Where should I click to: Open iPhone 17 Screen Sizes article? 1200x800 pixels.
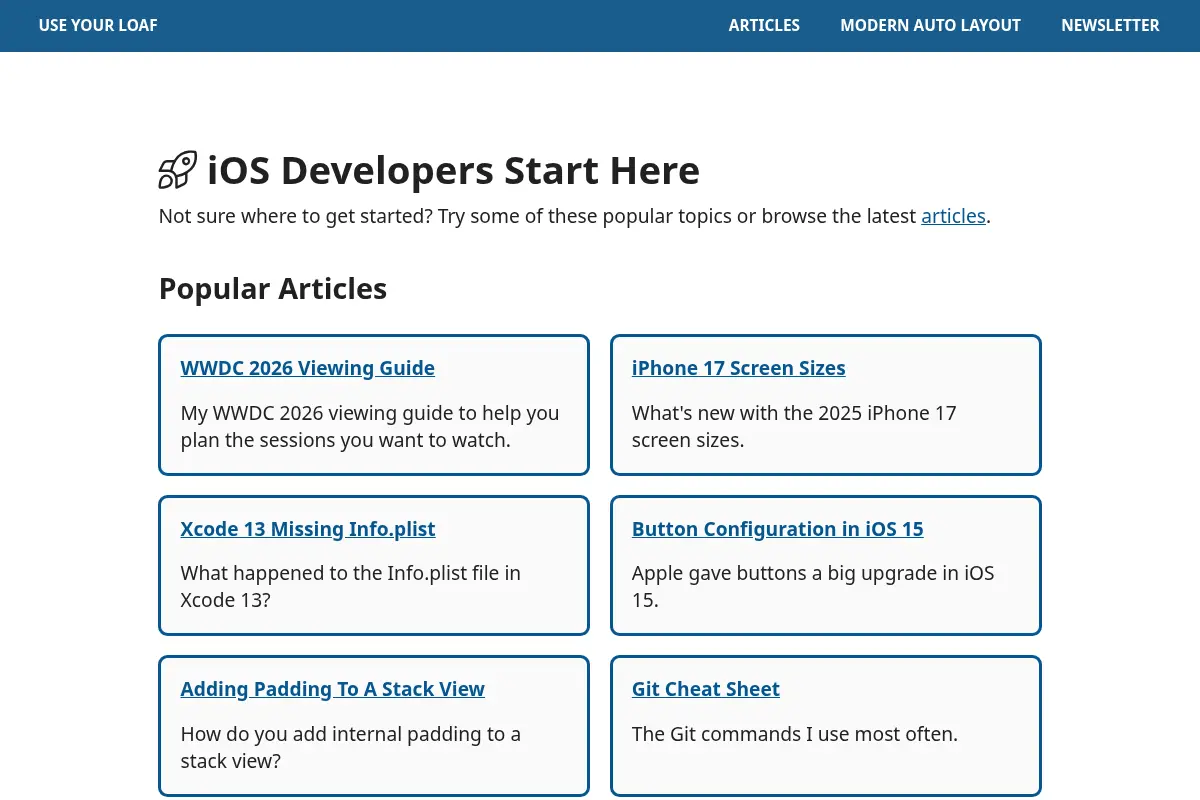coord(738,368)
